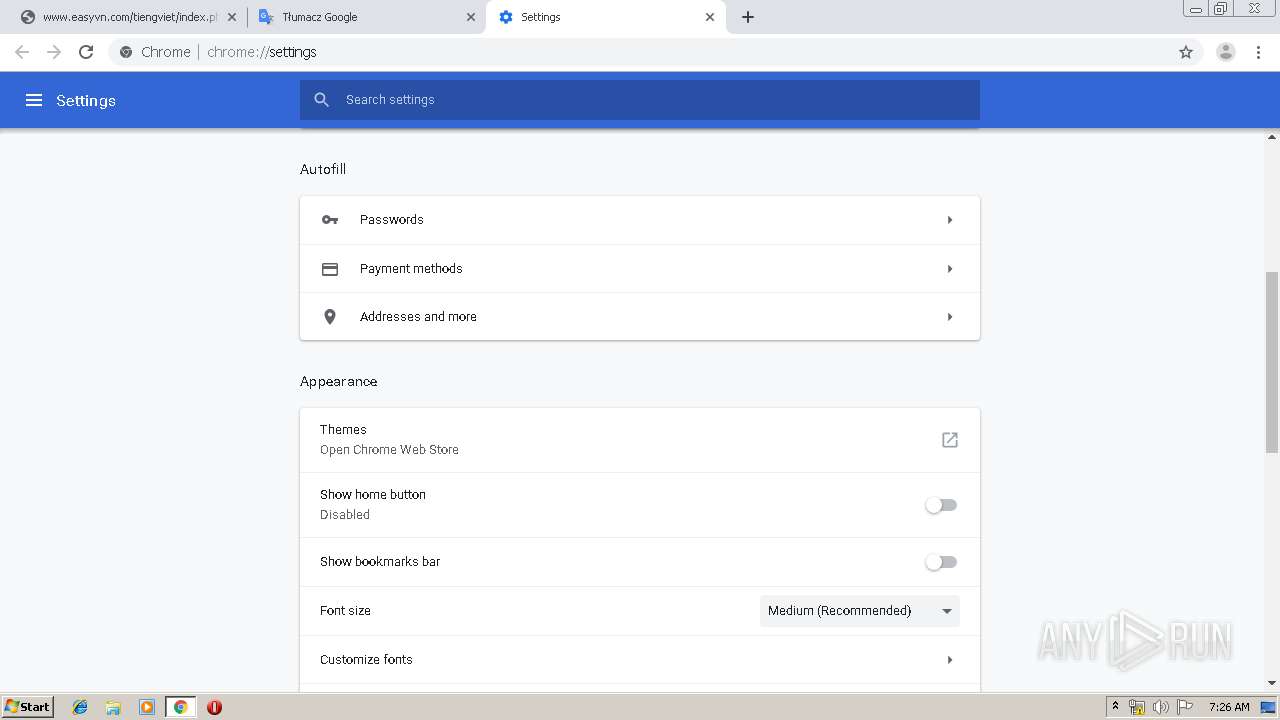1280x720 pixels.
Task: Reload the current page
Action: pyautogui.click(x=86, y=52)
